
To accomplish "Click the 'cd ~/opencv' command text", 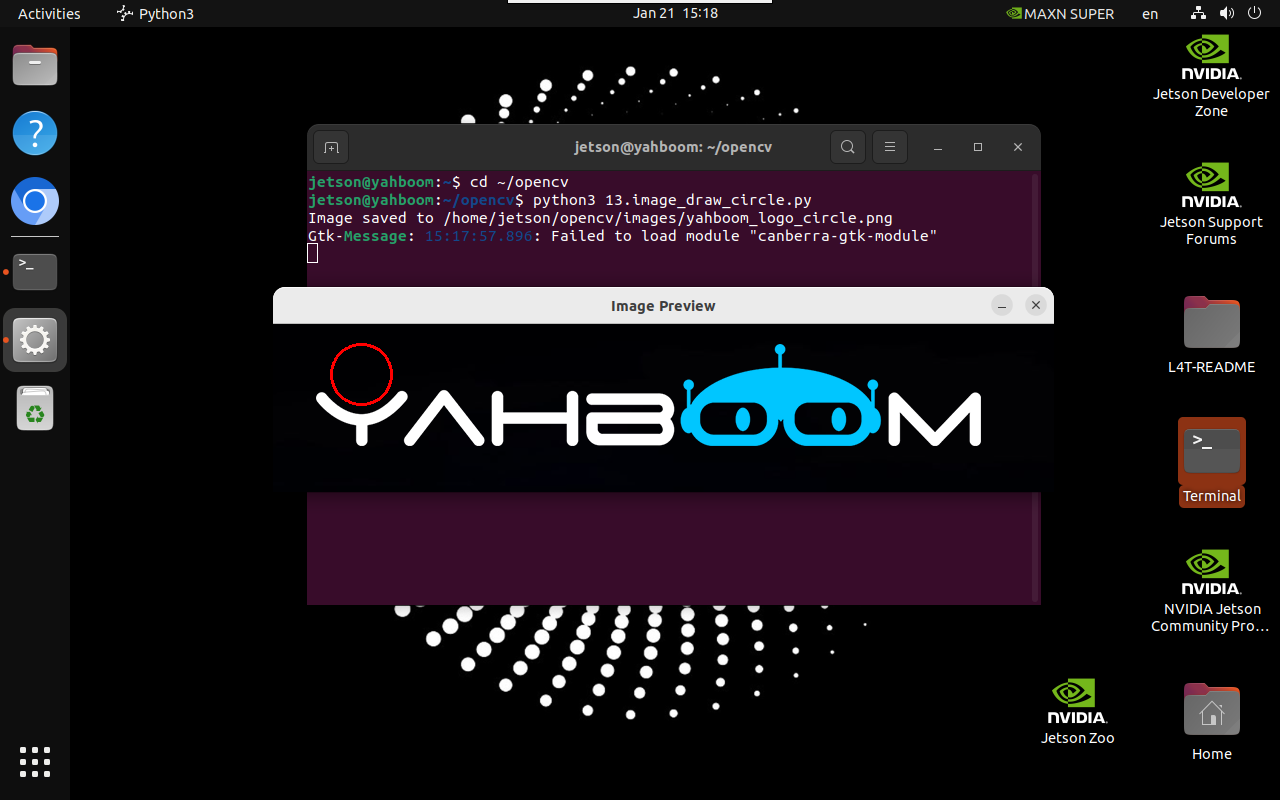I will [519, 182].
